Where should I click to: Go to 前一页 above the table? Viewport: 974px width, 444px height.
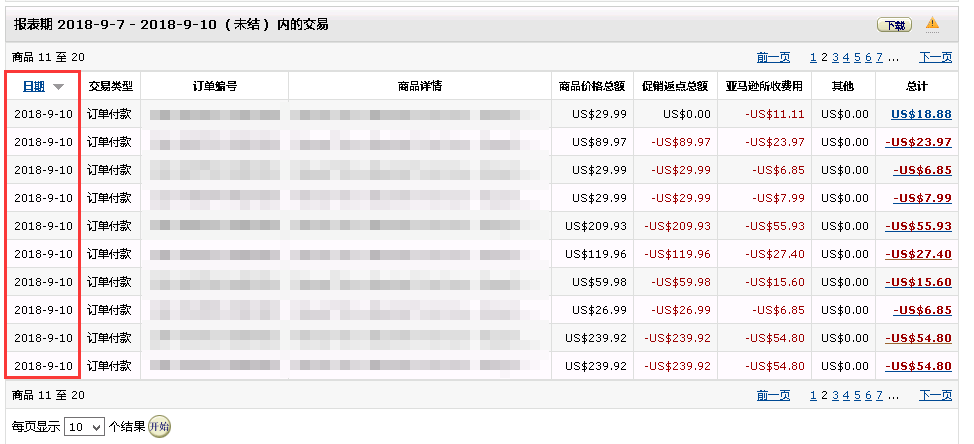tap(773, 57)
